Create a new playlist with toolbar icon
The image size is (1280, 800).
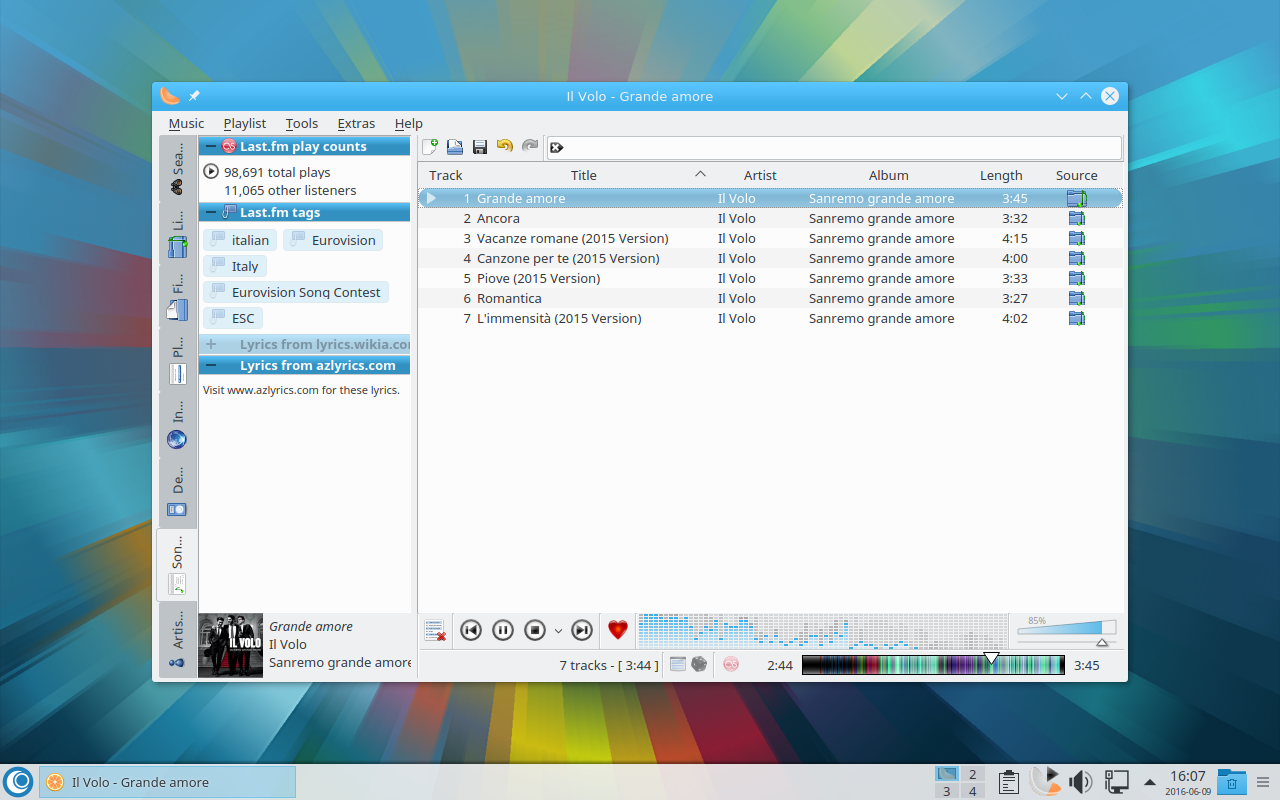431,147
